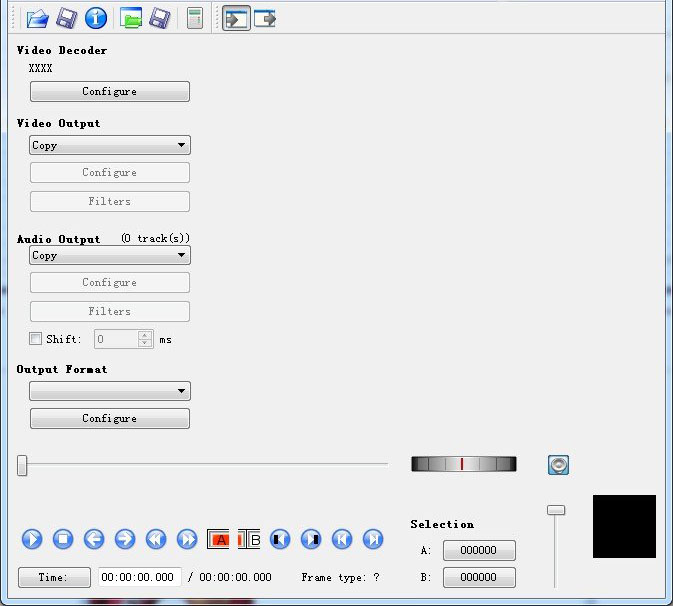This screenshot has width=673, height=606.
Task: Seek to previous black frame
Action: coord(280,539)
